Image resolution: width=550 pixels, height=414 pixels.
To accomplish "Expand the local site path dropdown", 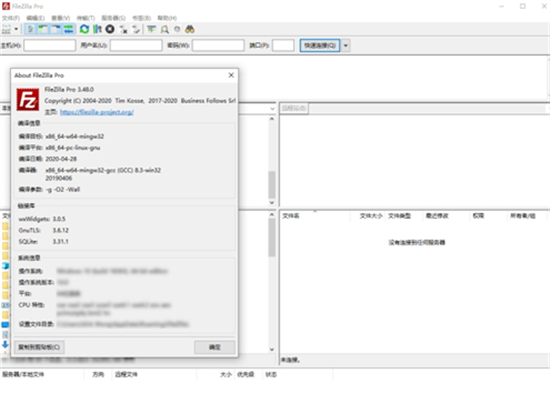I will point(272,109).
